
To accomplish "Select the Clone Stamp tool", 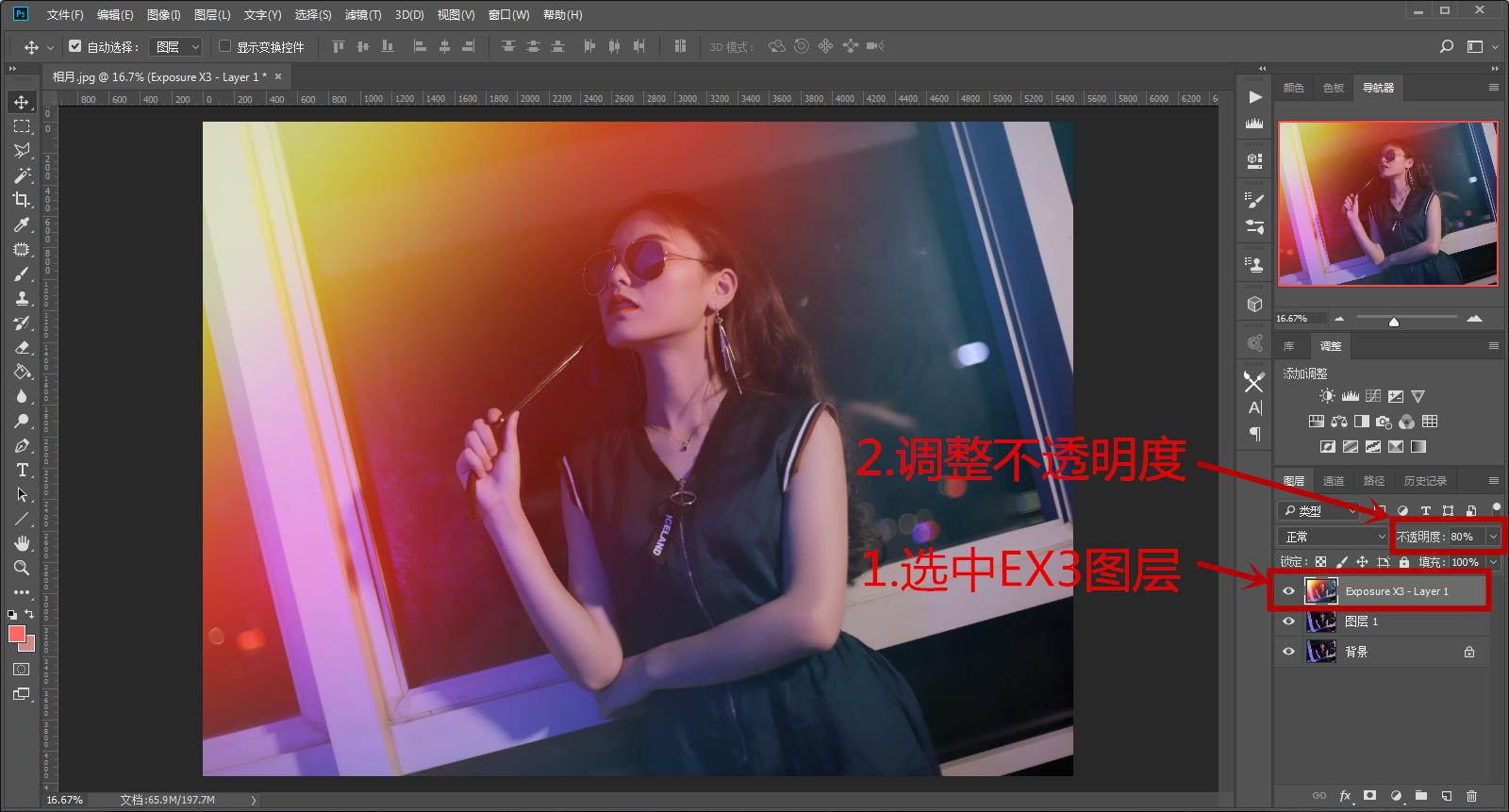I will click(22, 298).
